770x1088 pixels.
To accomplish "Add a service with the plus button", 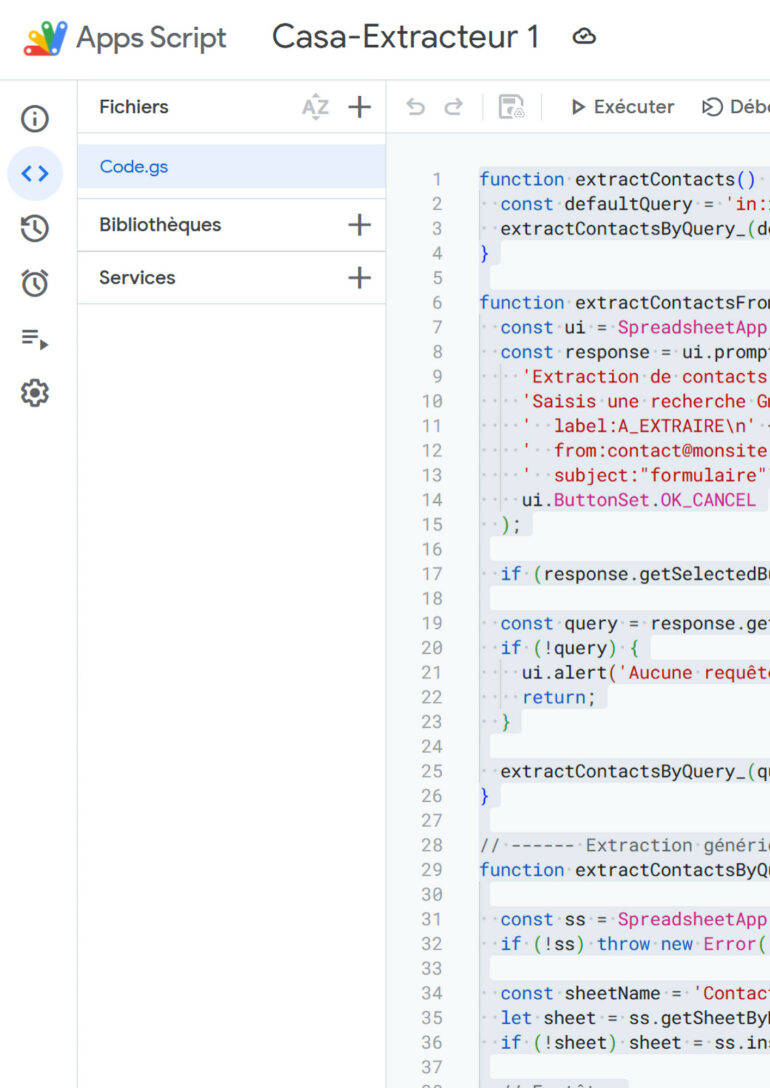I will pyautogui.click(x=359, y=278).
